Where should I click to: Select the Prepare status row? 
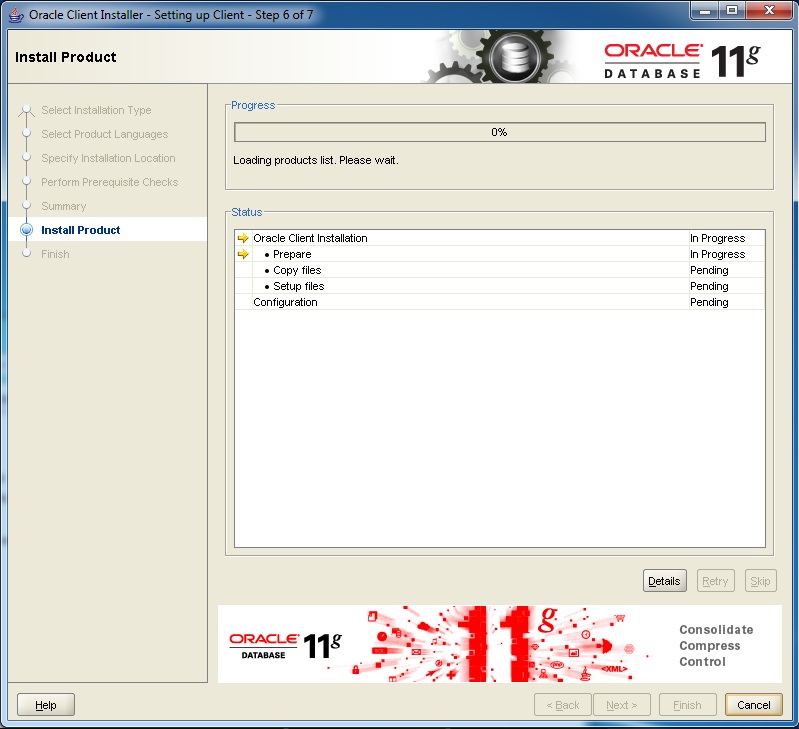[x=500, y=254]
